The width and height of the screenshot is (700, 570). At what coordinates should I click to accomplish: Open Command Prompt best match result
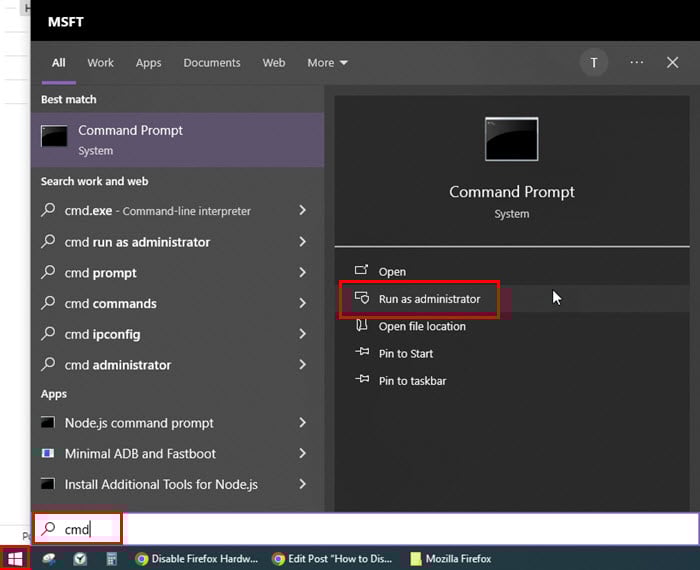[130, 140]
